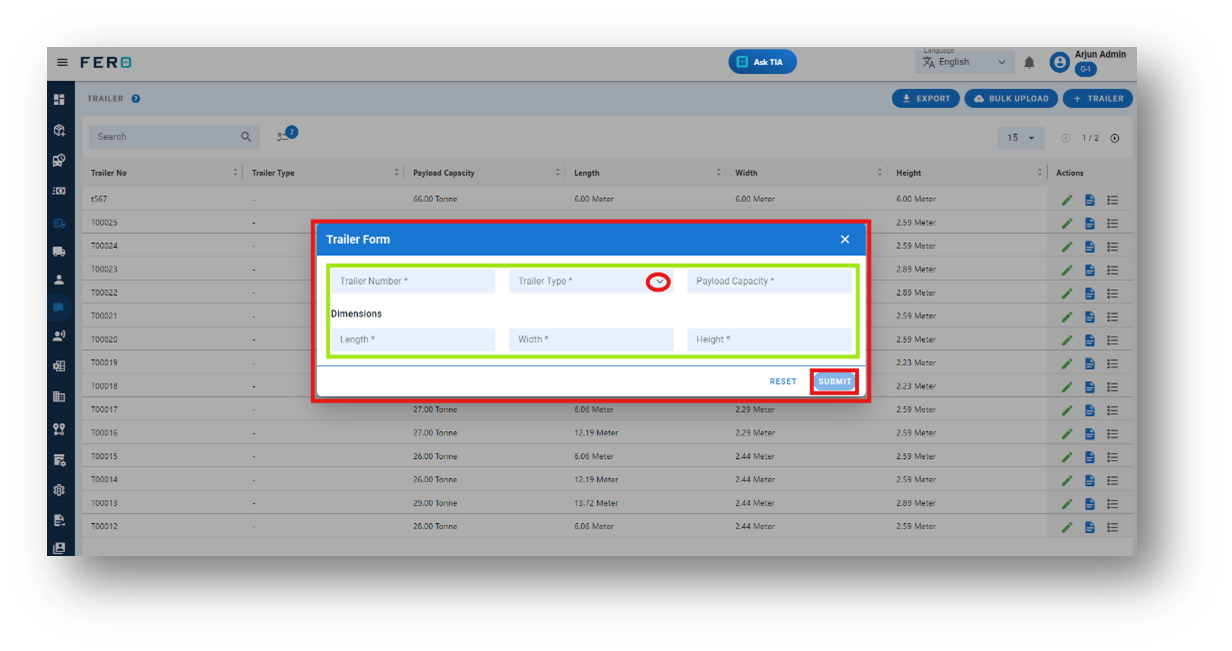Open the route pins icon in sidebar

pos(59,429)
